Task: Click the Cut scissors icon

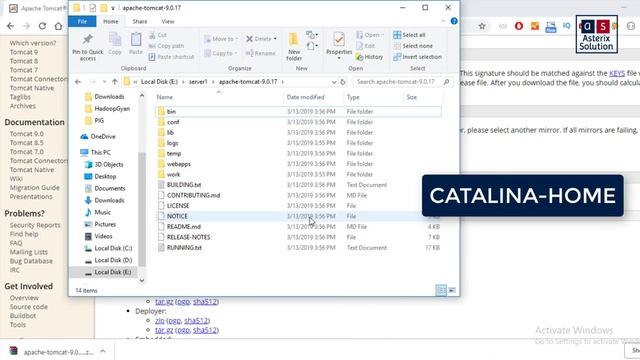Action: click(x=153, y=35)
